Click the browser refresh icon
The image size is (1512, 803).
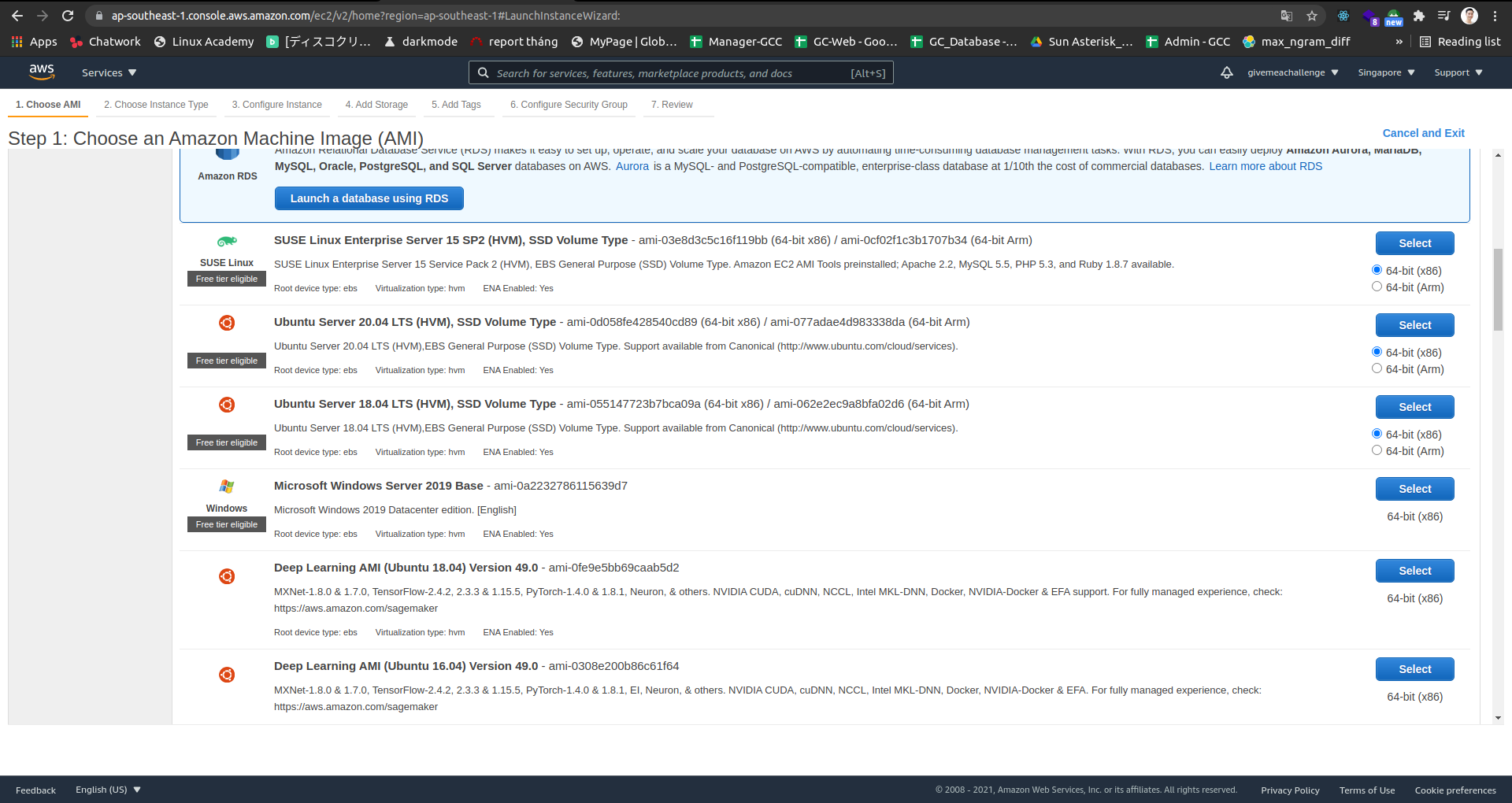coord(68,15)
